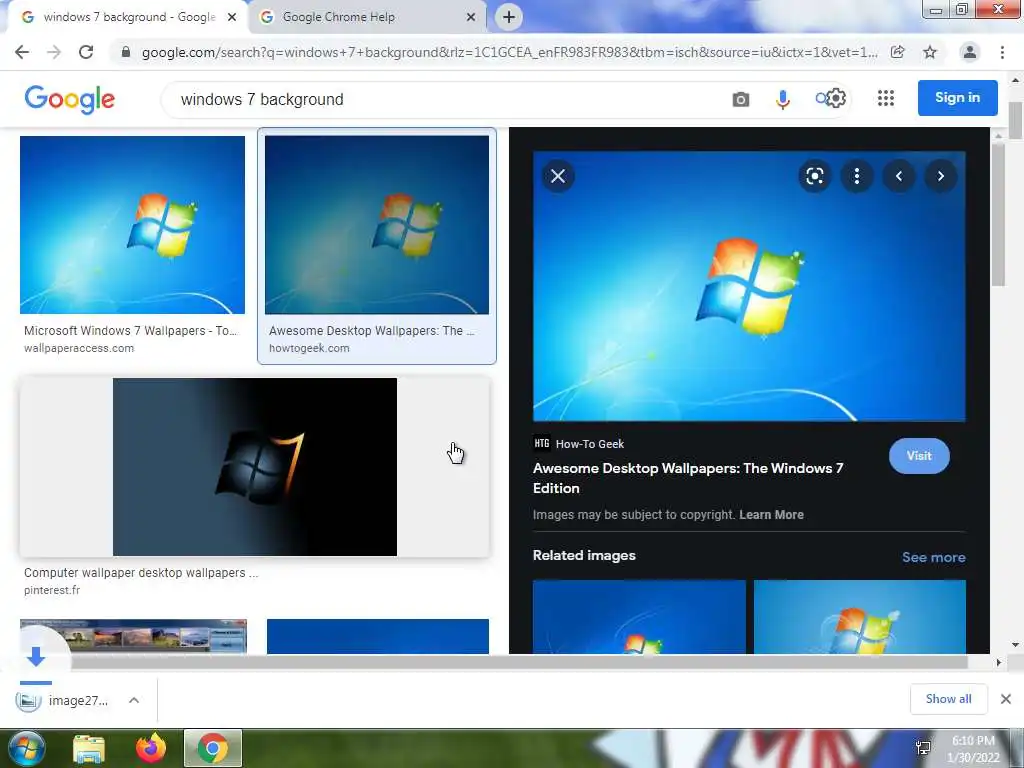
Task: Open the Google apps grid
Action: pos(886,98)
